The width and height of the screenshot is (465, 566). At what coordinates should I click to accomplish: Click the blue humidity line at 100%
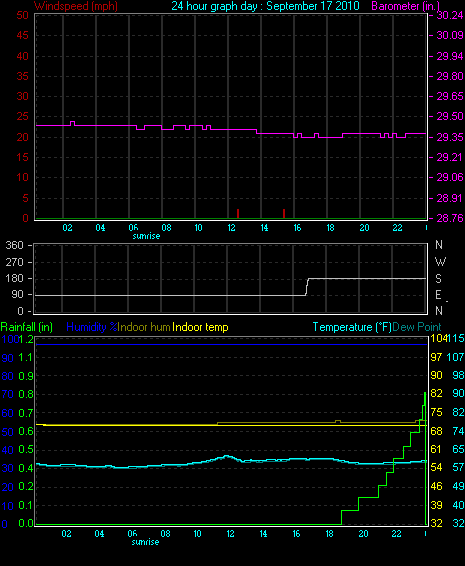231,344
